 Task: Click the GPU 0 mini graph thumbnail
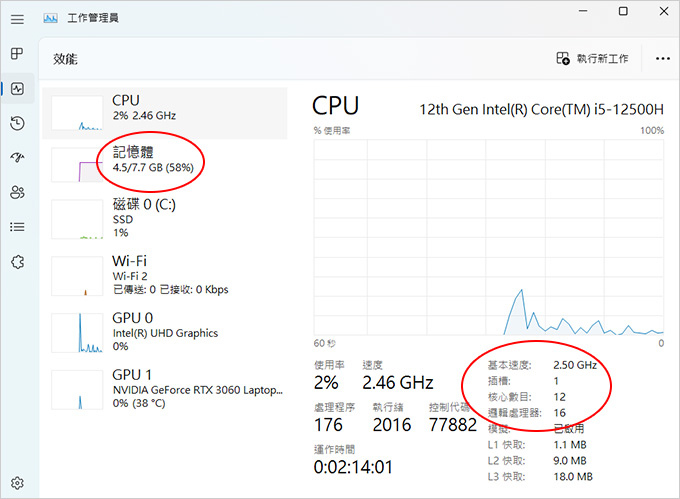click(77, 333)
